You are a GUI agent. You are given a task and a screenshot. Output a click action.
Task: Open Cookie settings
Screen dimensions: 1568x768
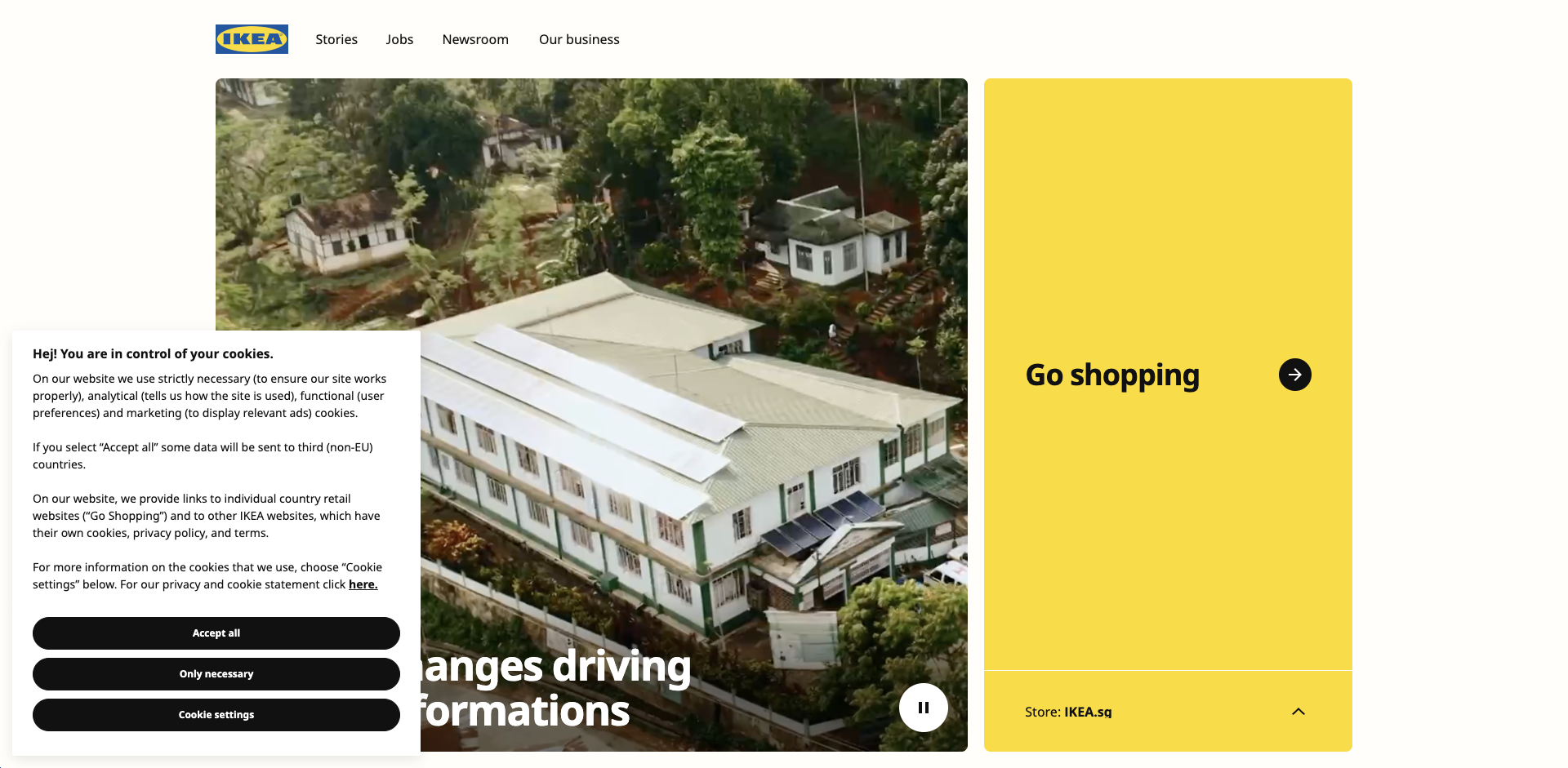[x=216, y=715]
